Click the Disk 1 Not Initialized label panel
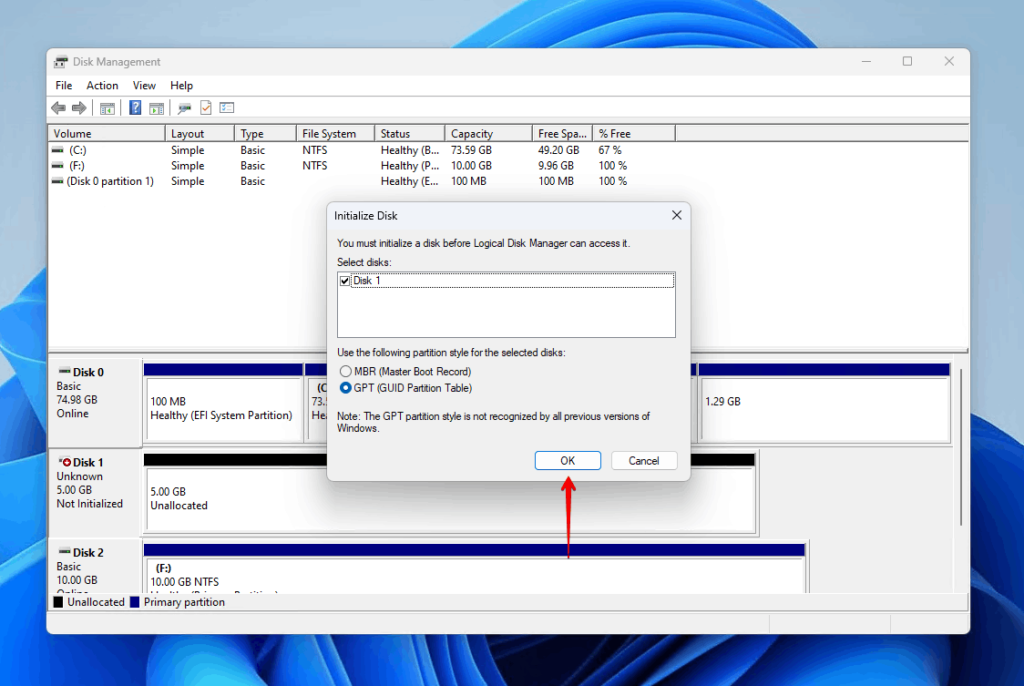The width and height of the screenshot is (1024, 686). pyautogui.click(x=95, y=492)
